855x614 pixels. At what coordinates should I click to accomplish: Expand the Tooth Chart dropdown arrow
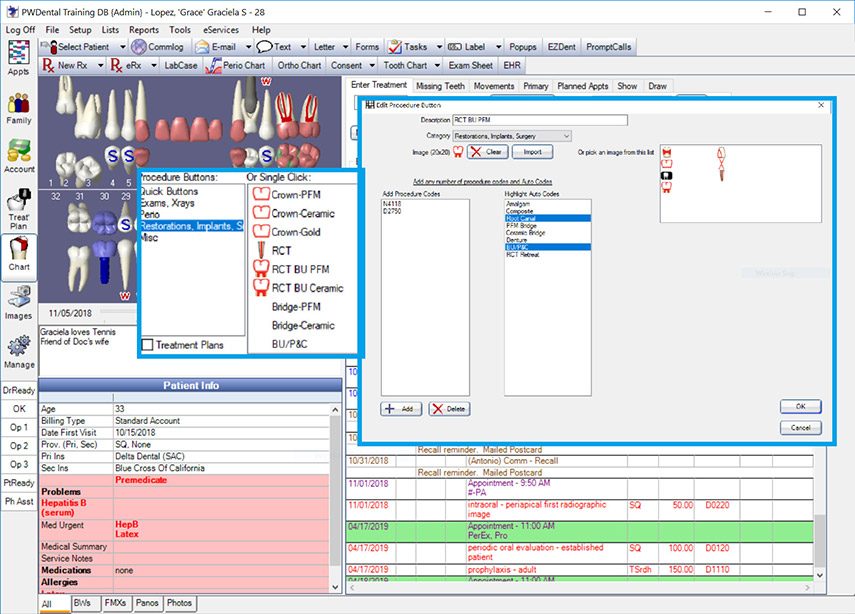pyautogui.click(x=437, y=65)
